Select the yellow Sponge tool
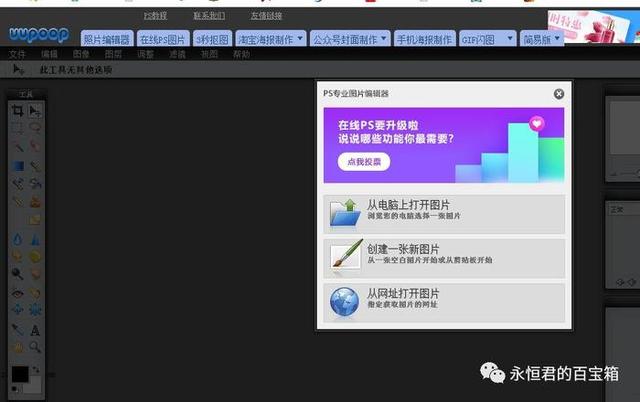Viewport: 640px width, 402px height. tap(35, 256)
